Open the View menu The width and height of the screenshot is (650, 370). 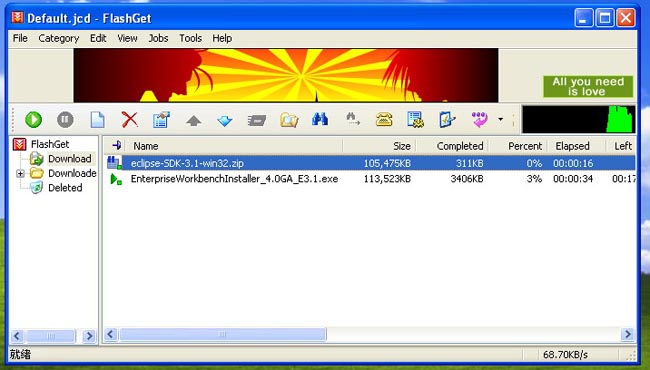pos(127,38)
